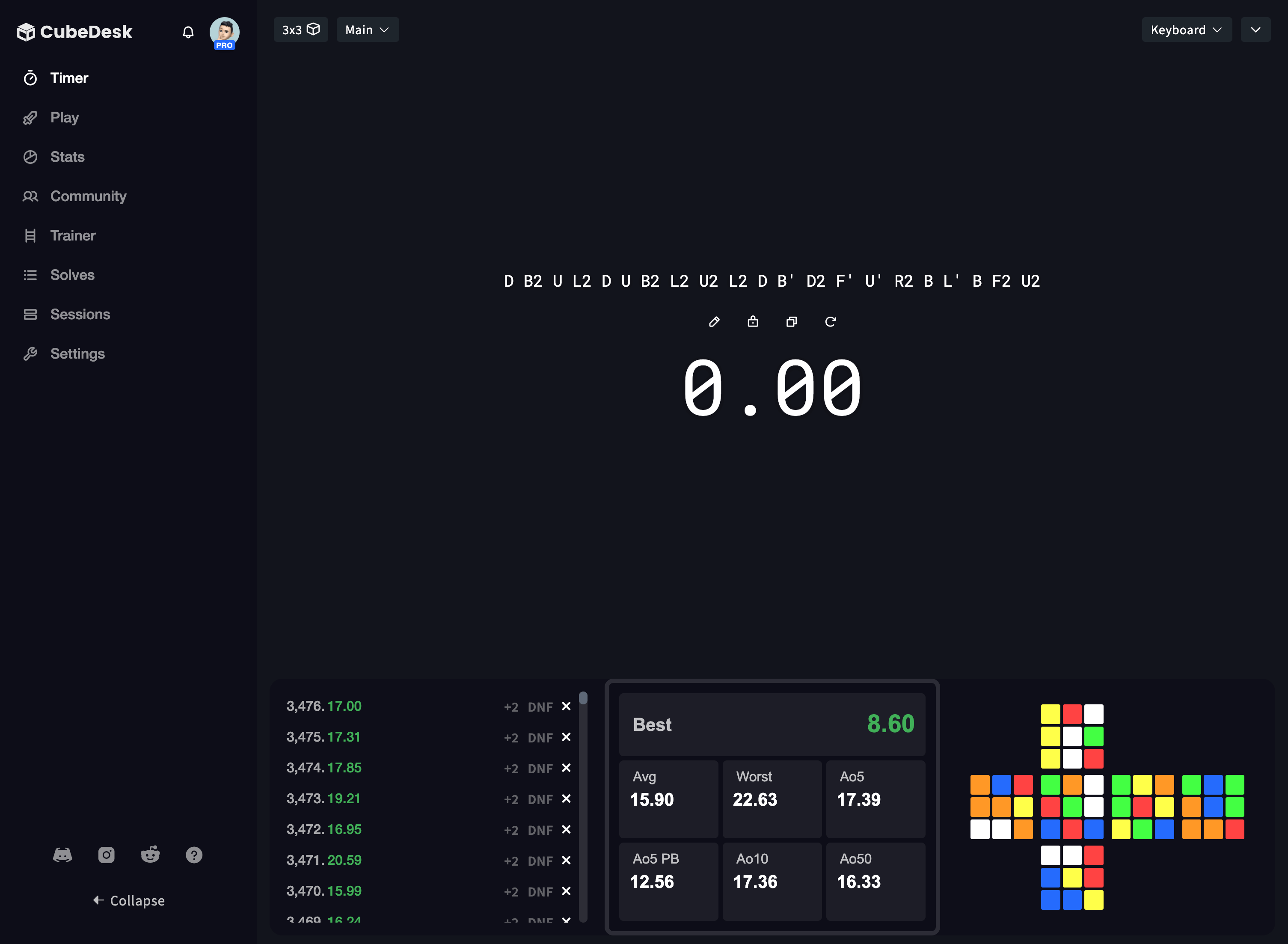Image resolution: width=1288 pixels, height=944 pixels.
Task: Open the Keyboard input mode dropdown
Action: pyautogui.click(x=1186, y=29)
